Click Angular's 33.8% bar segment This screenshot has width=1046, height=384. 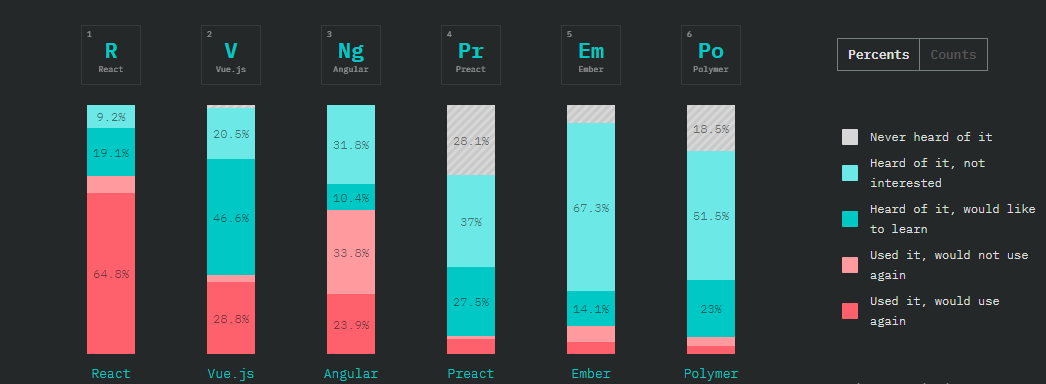(351, 253)
